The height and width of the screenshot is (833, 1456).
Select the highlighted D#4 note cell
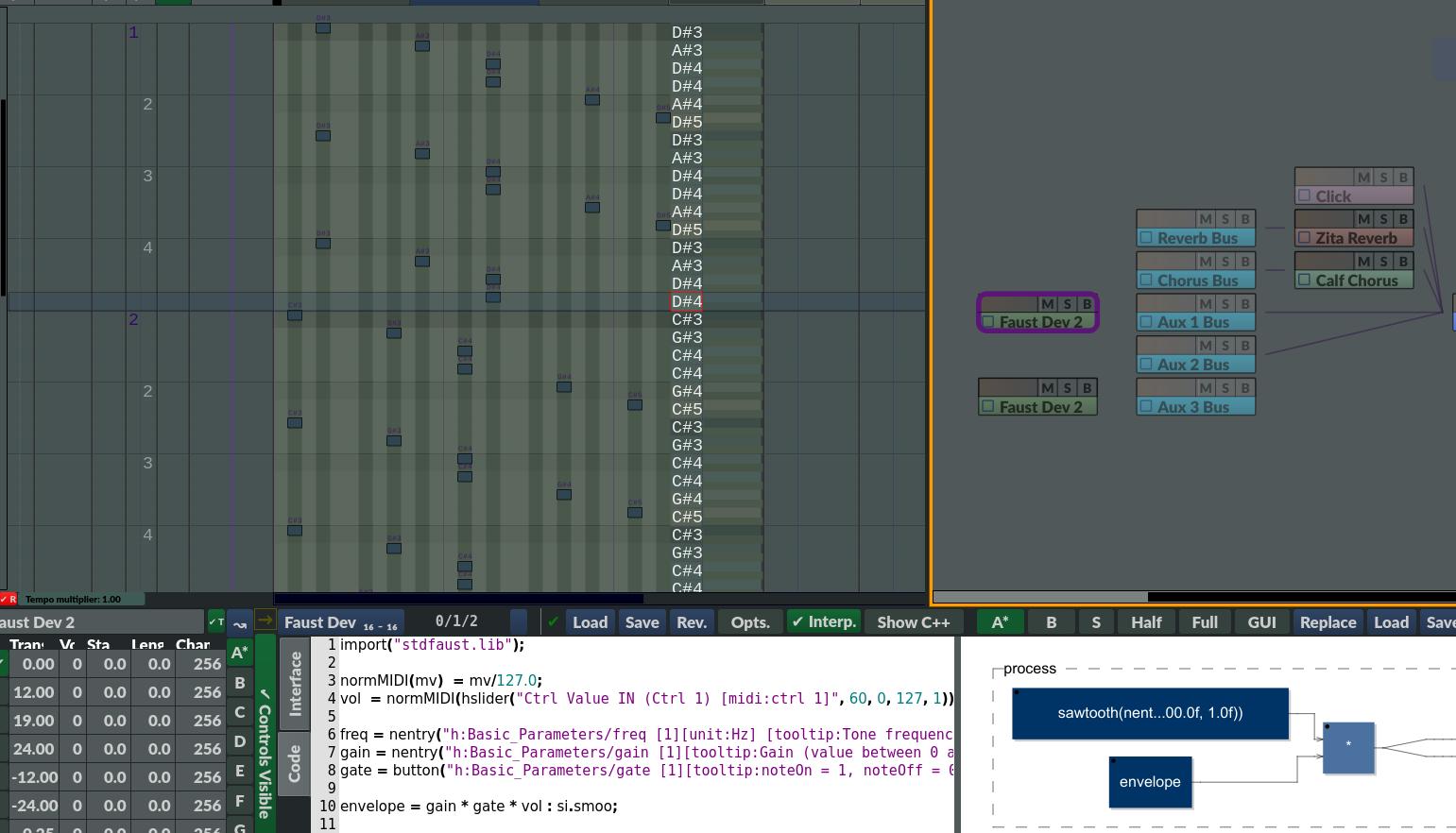pyautogui.click(x=686, y=302)
